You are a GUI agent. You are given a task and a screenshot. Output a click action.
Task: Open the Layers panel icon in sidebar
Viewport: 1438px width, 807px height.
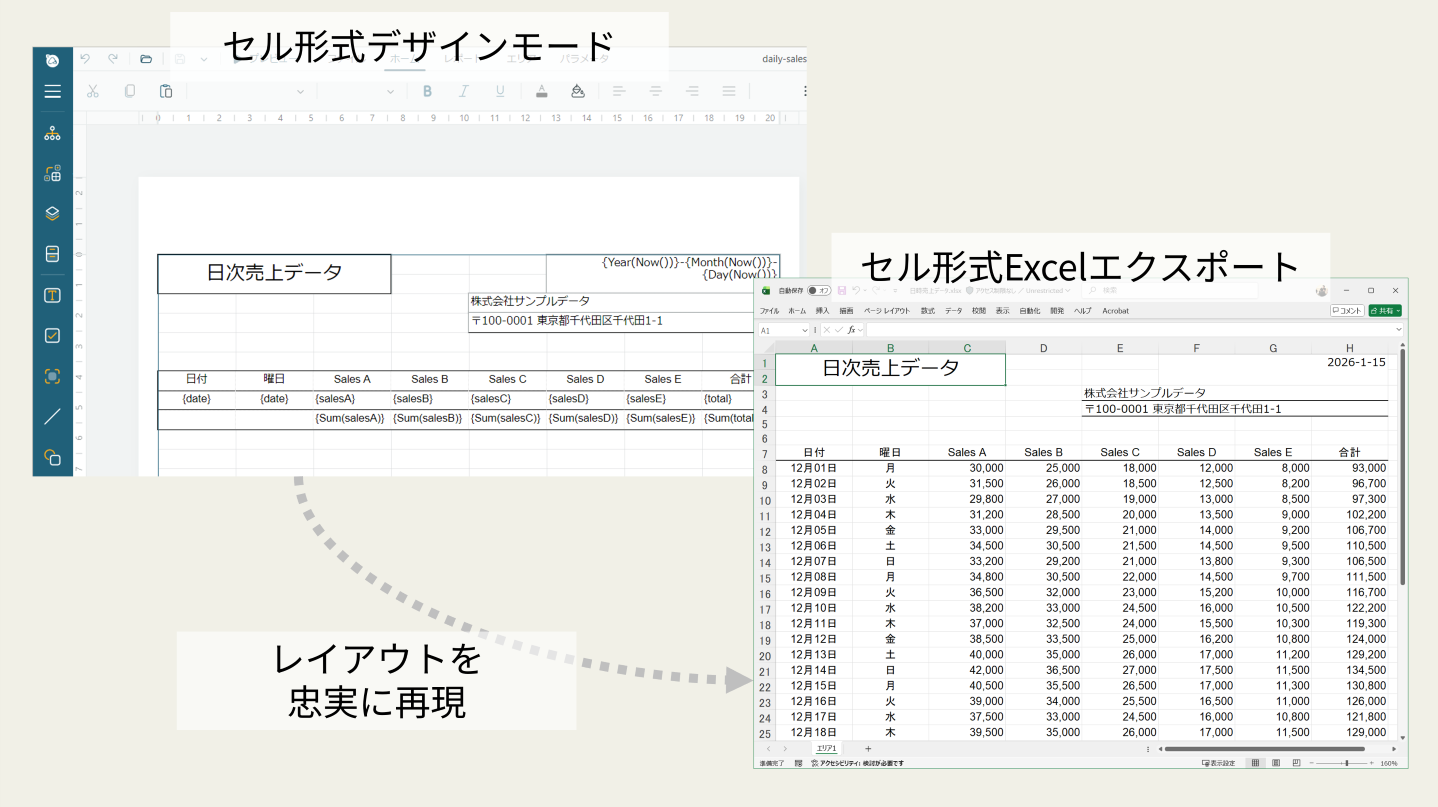pyautogui.click(x=53, y=213)
